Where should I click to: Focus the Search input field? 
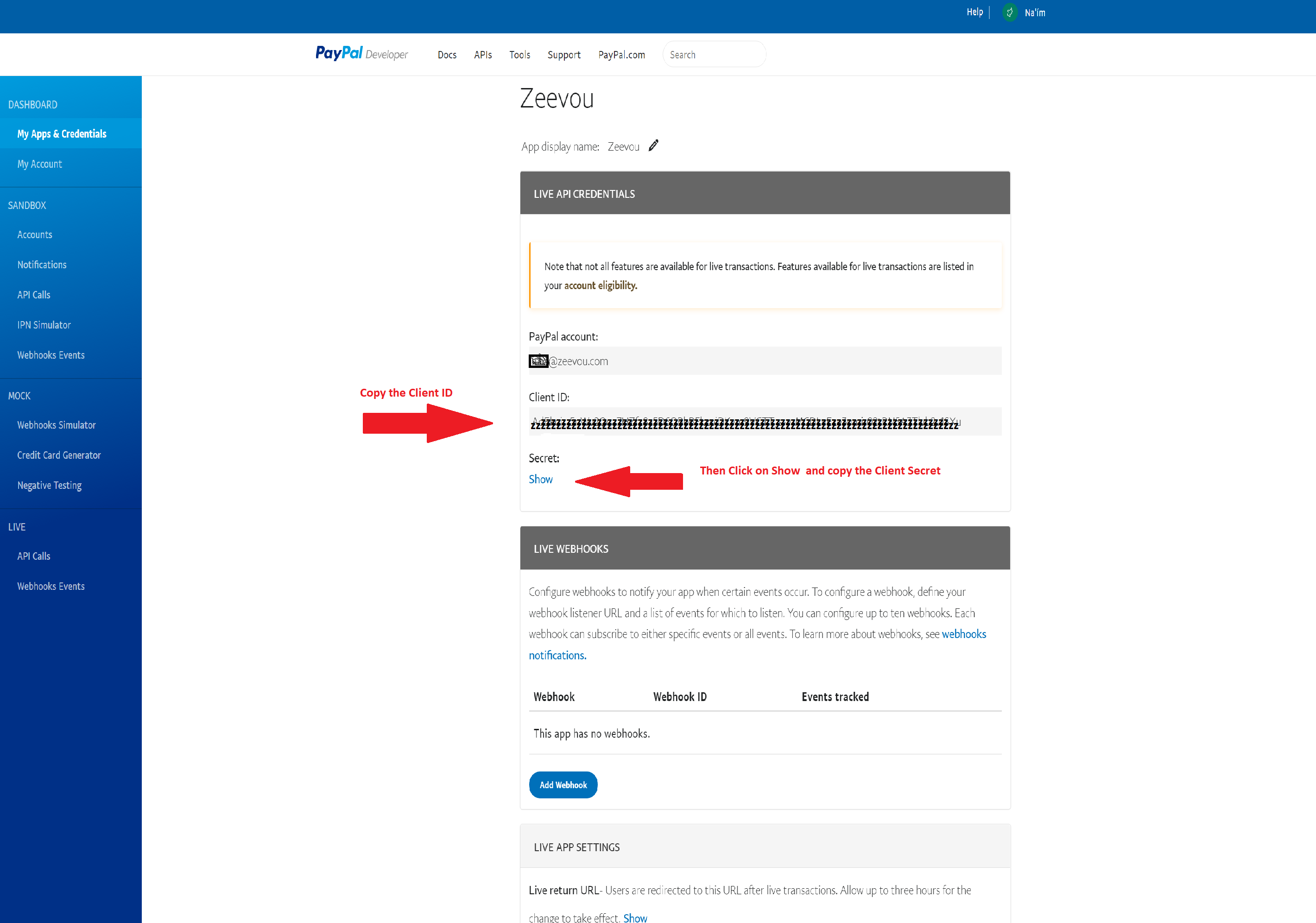[x=714, y=55]
